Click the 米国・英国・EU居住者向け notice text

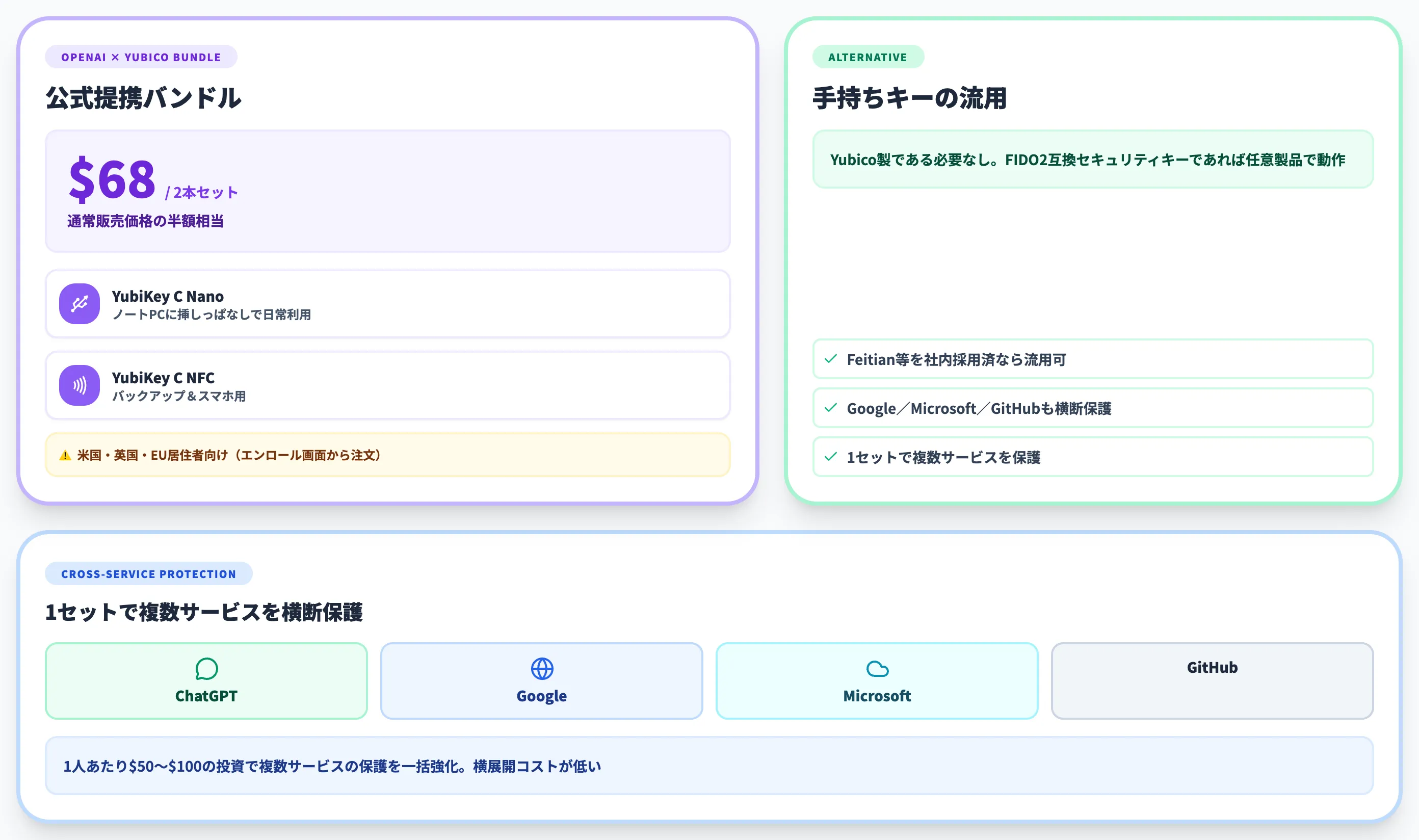coord(230,456)
